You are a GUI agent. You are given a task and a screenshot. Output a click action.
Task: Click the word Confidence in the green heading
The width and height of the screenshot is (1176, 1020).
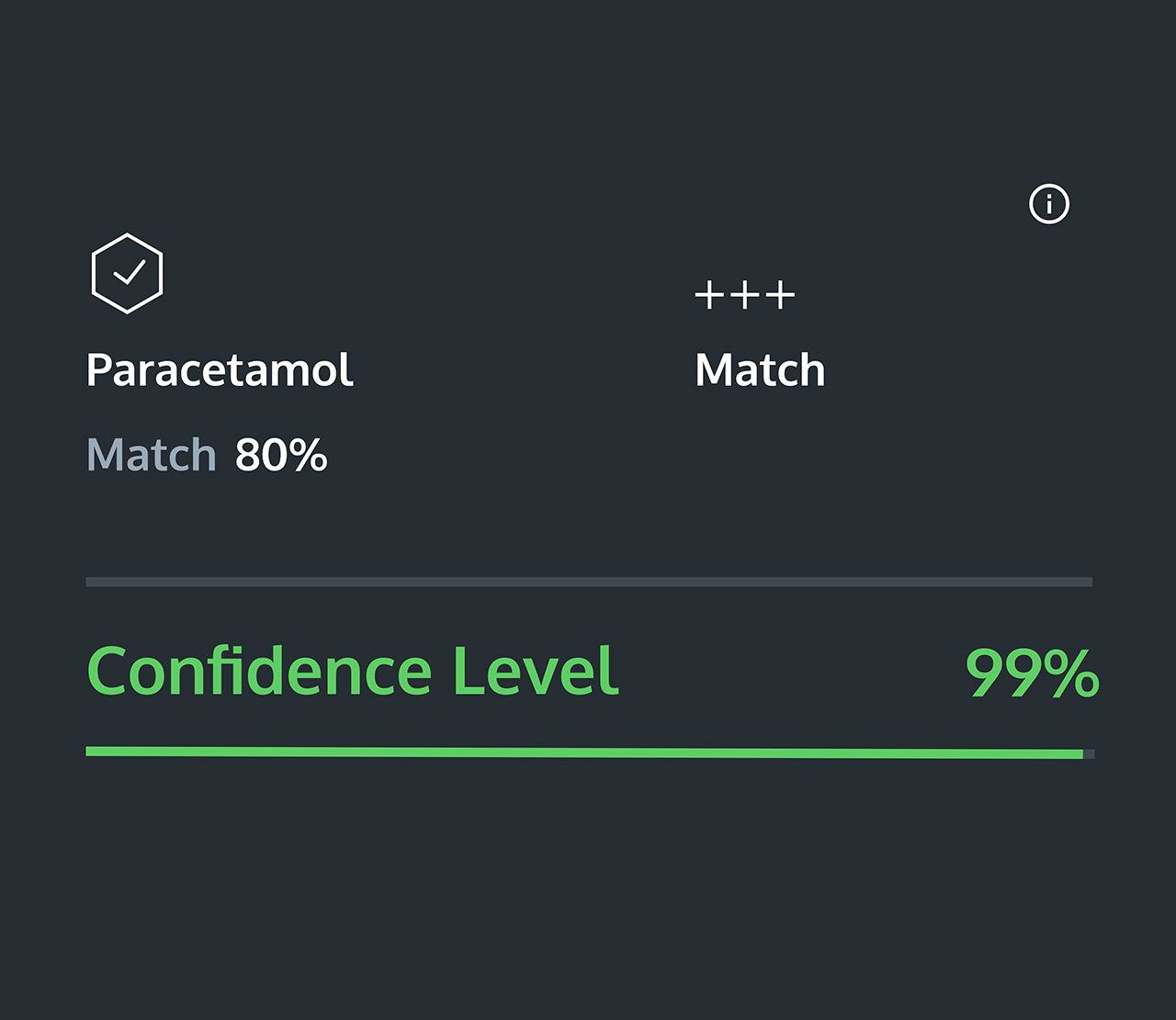(x=259, y=672)
